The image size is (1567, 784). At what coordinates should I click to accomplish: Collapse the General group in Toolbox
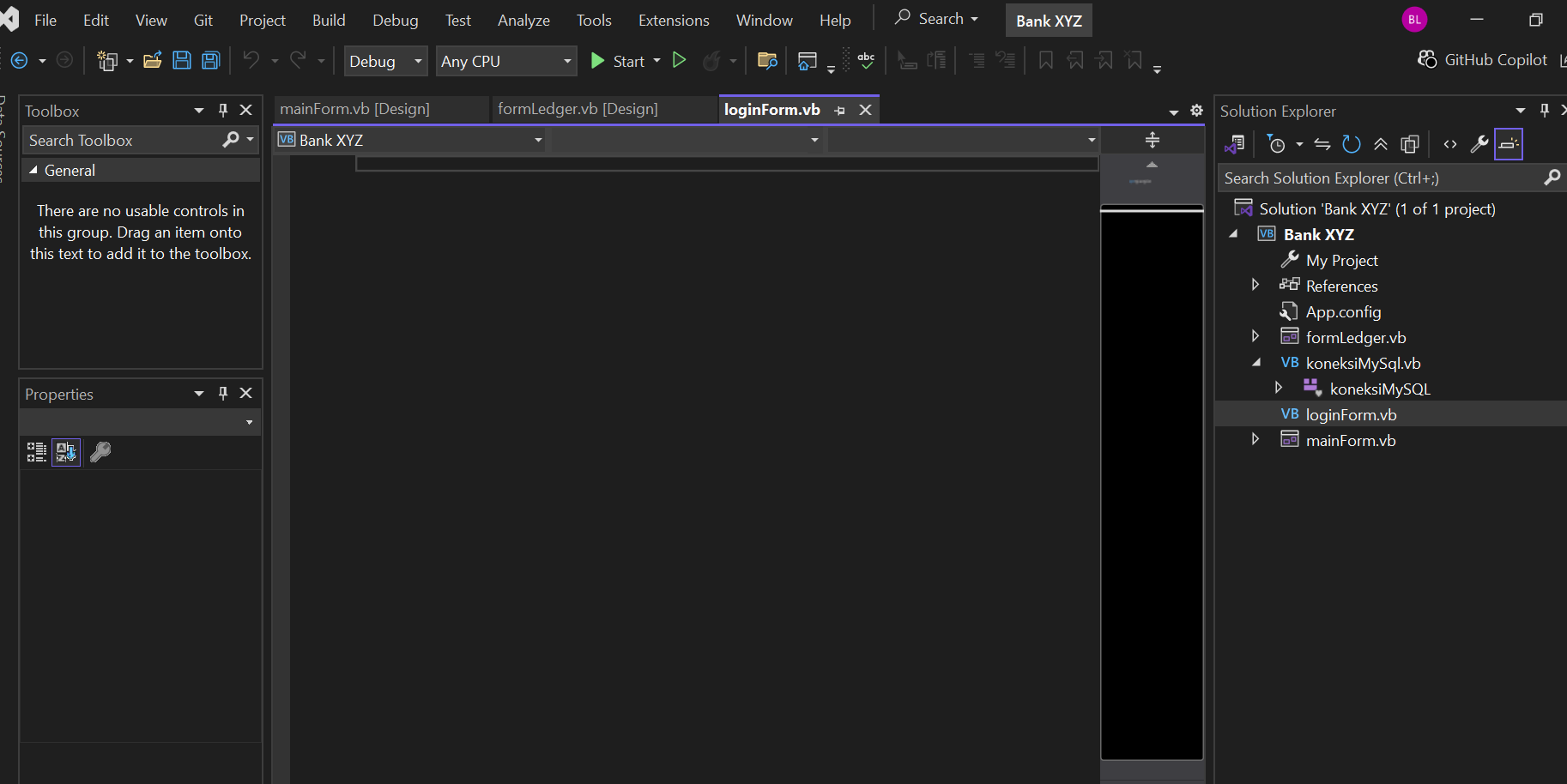click(33, 170)
